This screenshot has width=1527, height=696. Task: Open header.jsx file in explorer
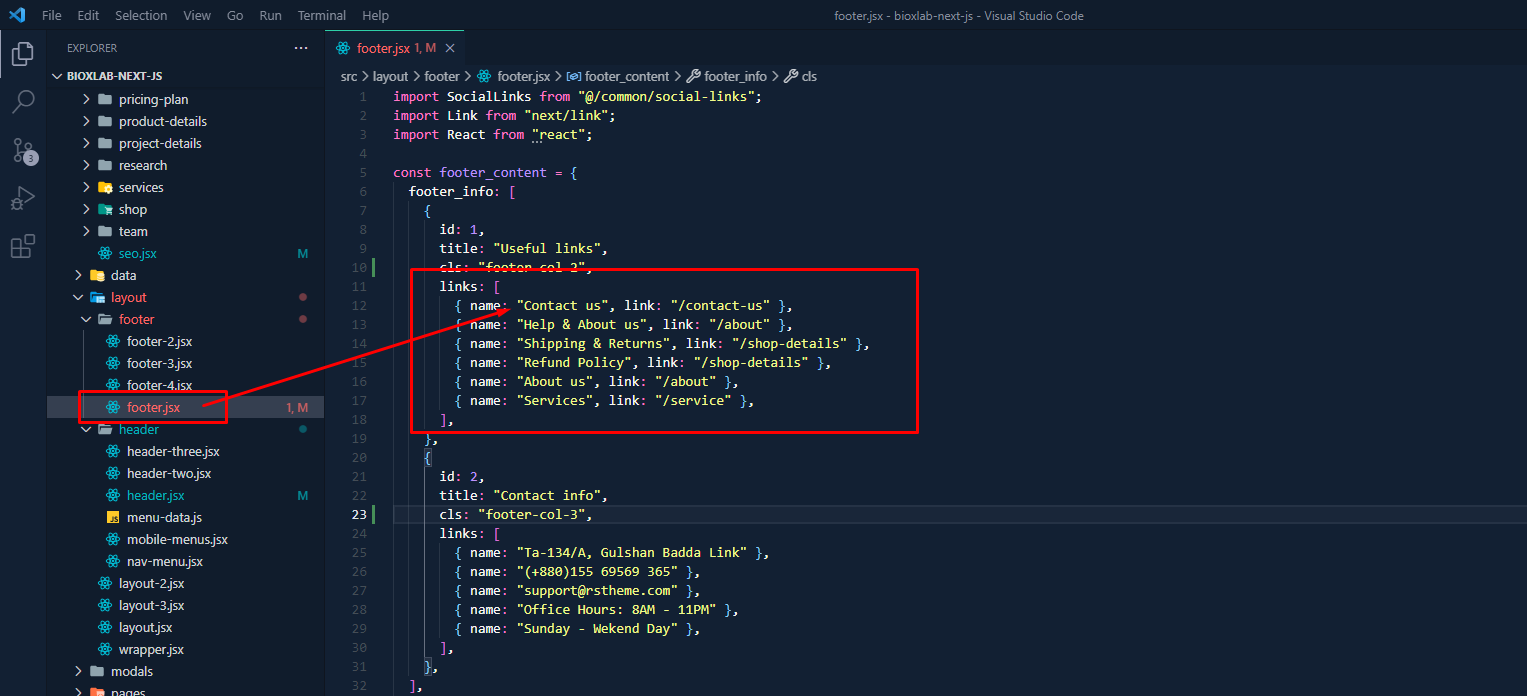[x=155, y=495]
